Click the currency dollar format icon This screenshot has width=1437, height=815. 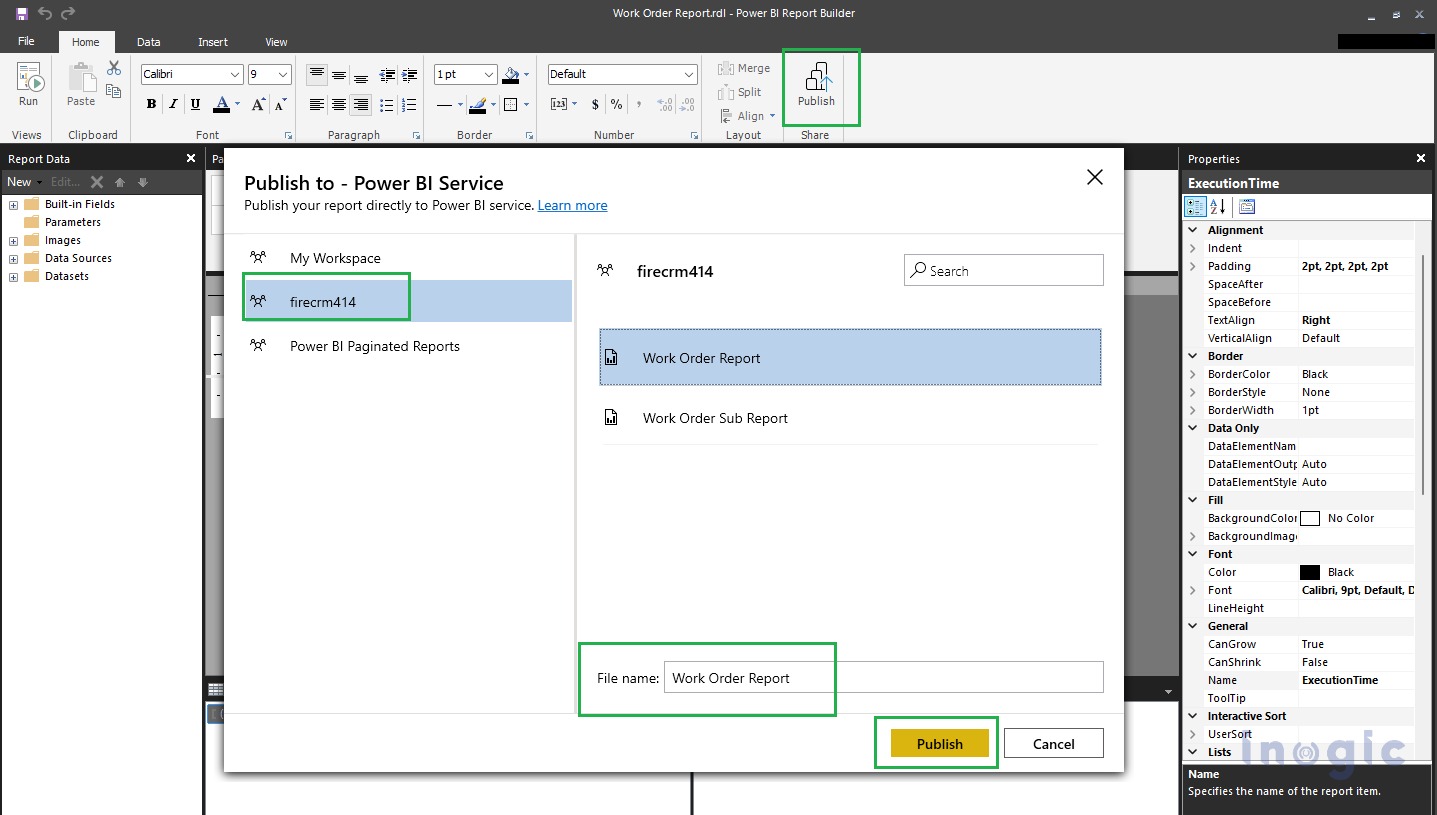click(x=595, y=103)
